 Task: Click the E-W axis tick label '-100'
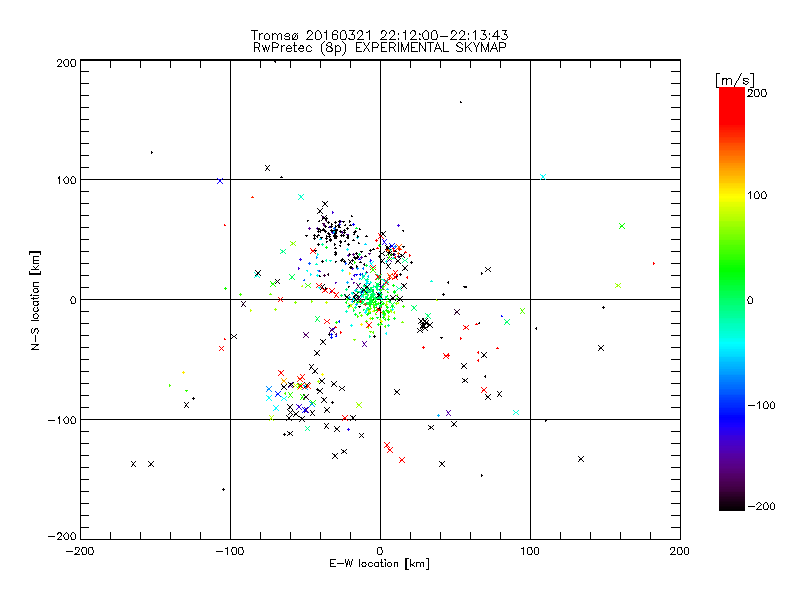coord(230,552)
